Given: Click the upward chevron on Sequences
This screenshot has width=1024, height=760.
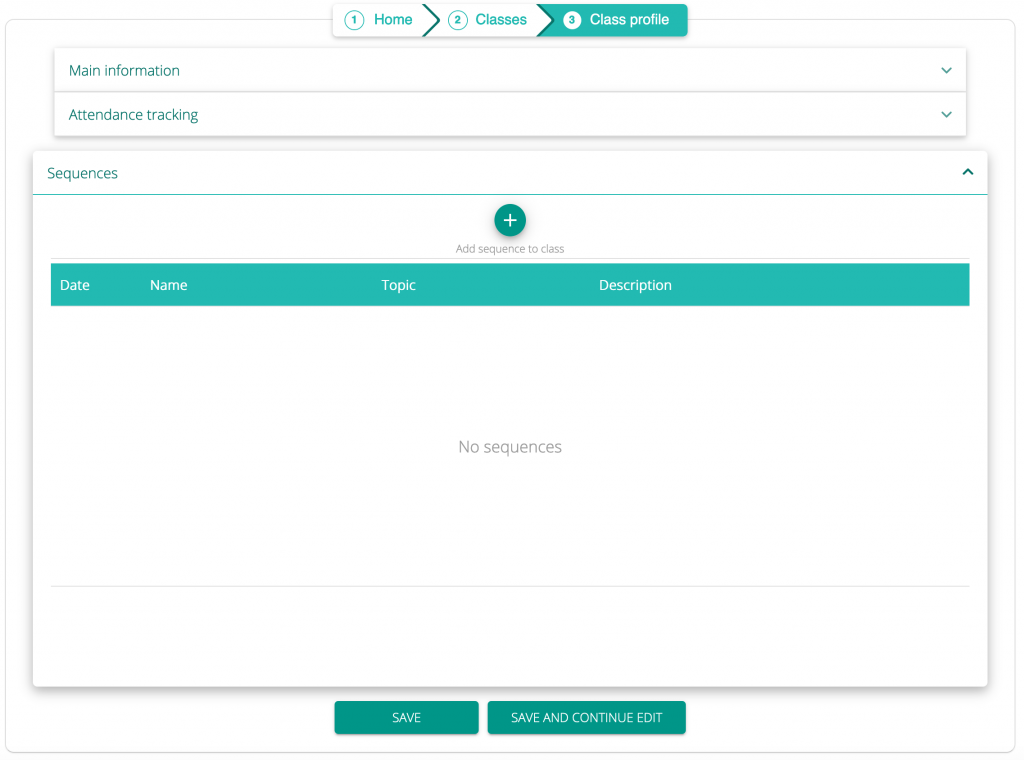Looking at the screenshot, I should pyautogui.click(x=967, y=171).
